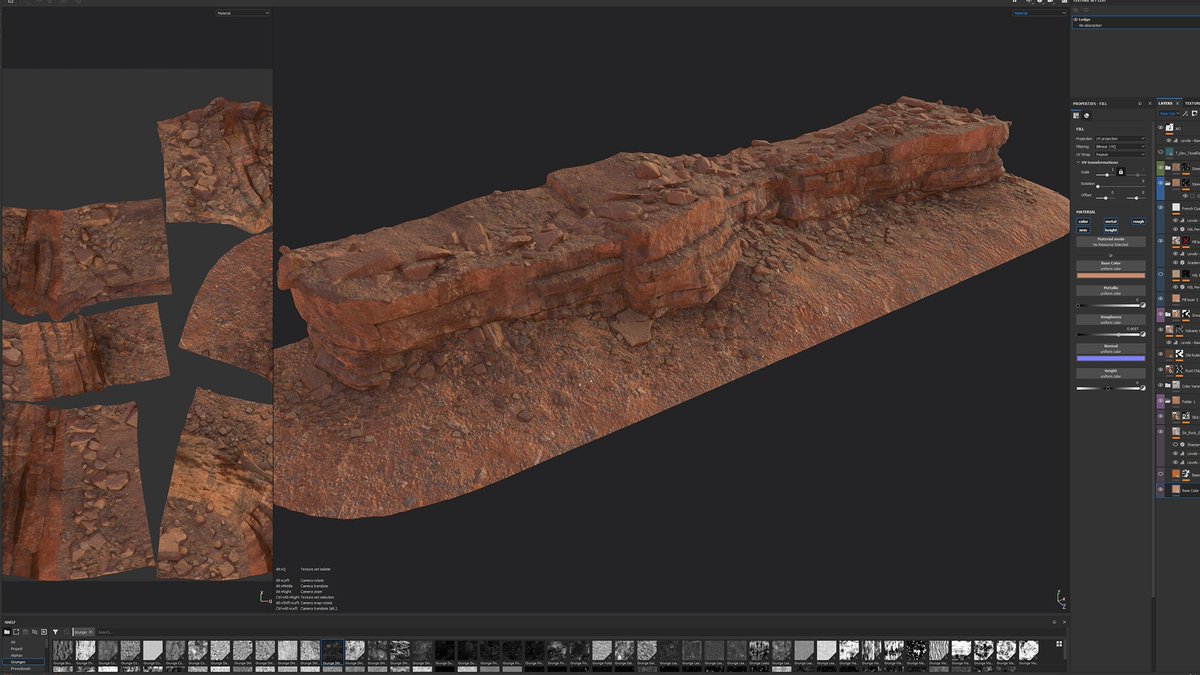This screenshot has width=1200, height=675.
Task: Enable the emis channel toggle
Action: pyautogui.click(x=1085, y=228)
